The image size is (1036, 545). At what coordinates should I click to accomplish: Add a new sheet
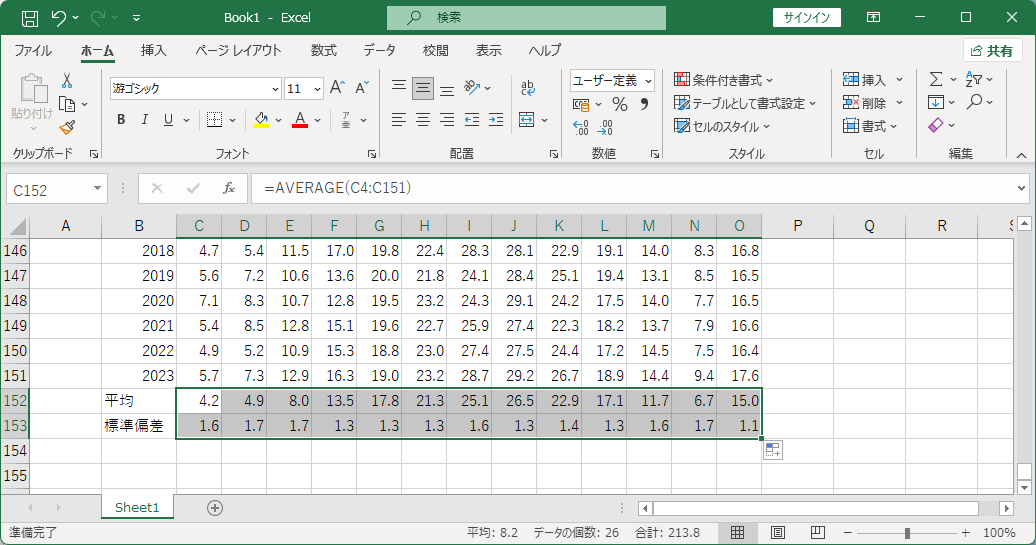pyautogui.click(x=215, y=508)
